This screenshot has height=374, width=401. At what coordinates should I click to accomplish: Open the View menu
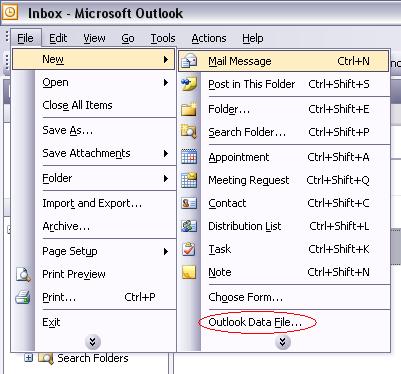click(x=94, y=38)
